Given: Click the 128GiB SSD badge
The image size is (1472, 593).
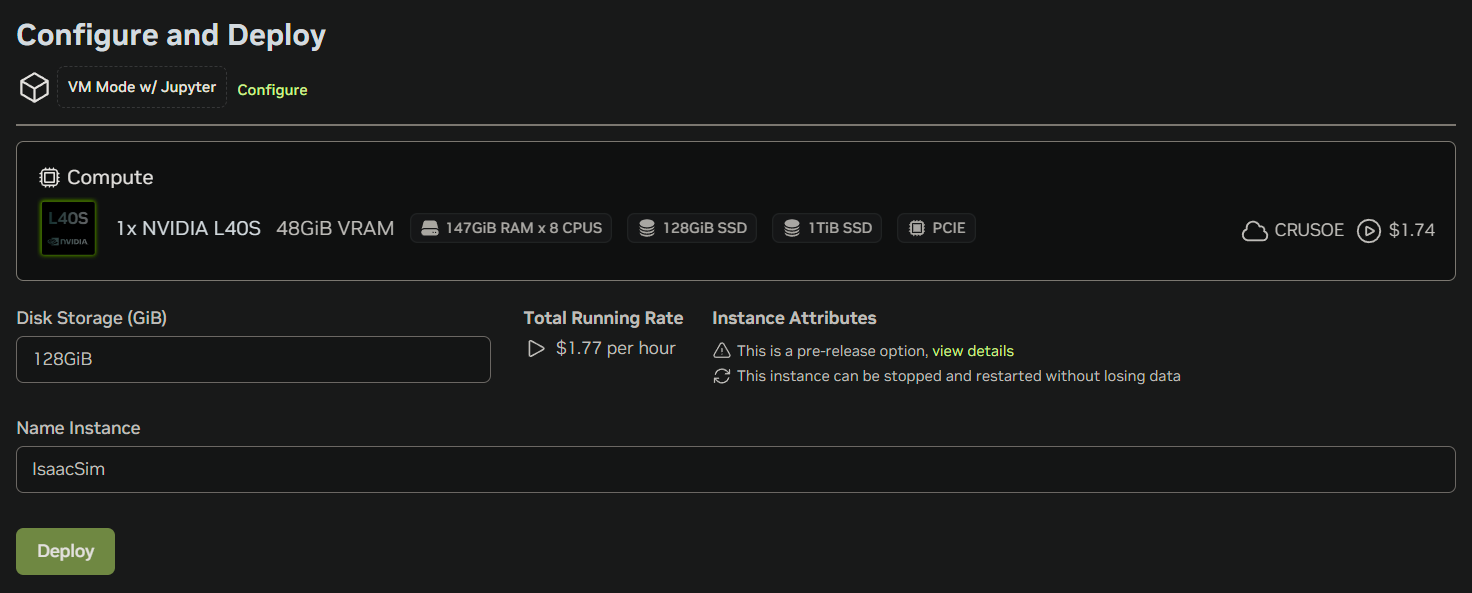Looking at the screenshot, I should pos(692,227).
